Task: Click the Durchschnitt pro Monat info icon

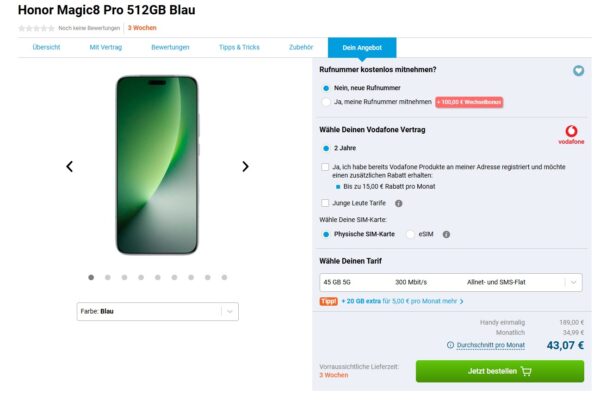Action: tap(450, 345)
